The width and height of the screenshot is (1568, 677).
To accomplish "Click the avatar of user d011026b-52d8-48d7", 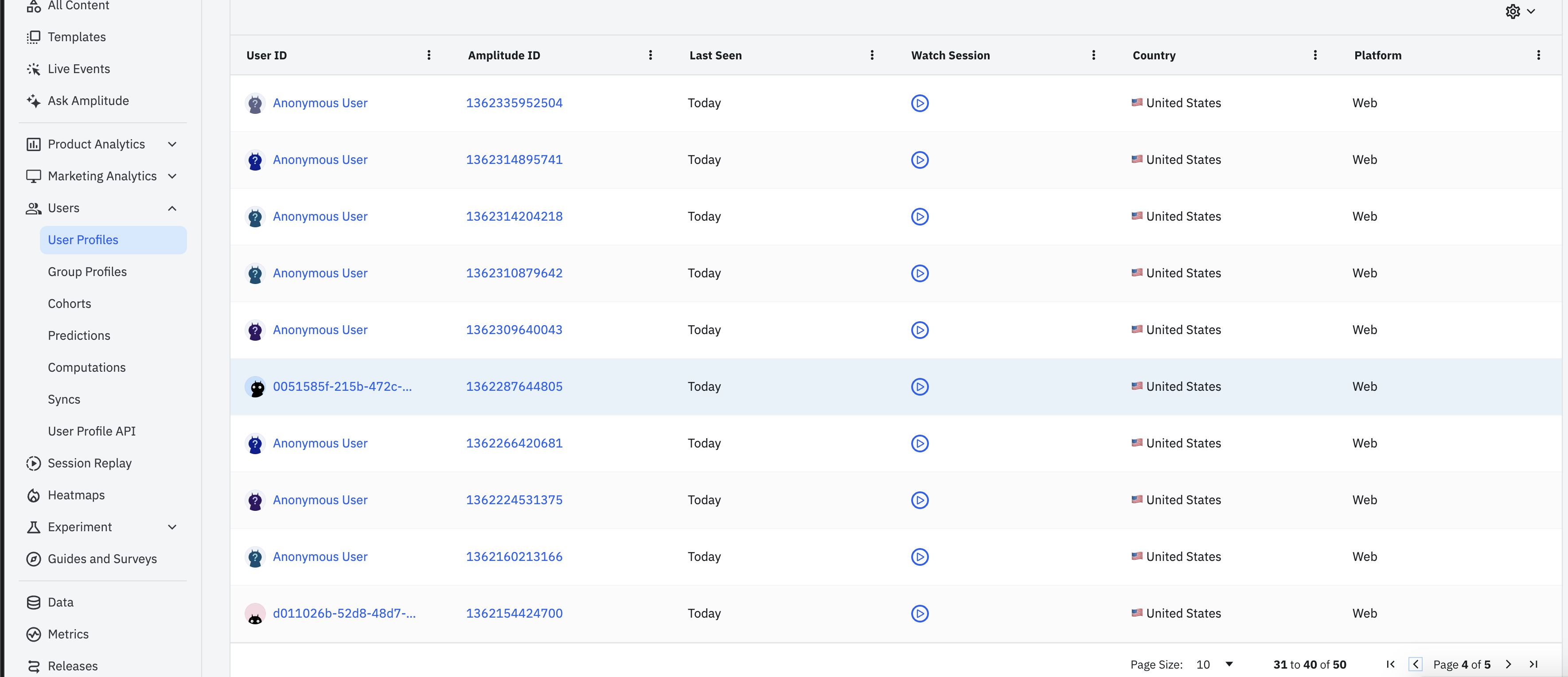I will click(x=255, y=614).
